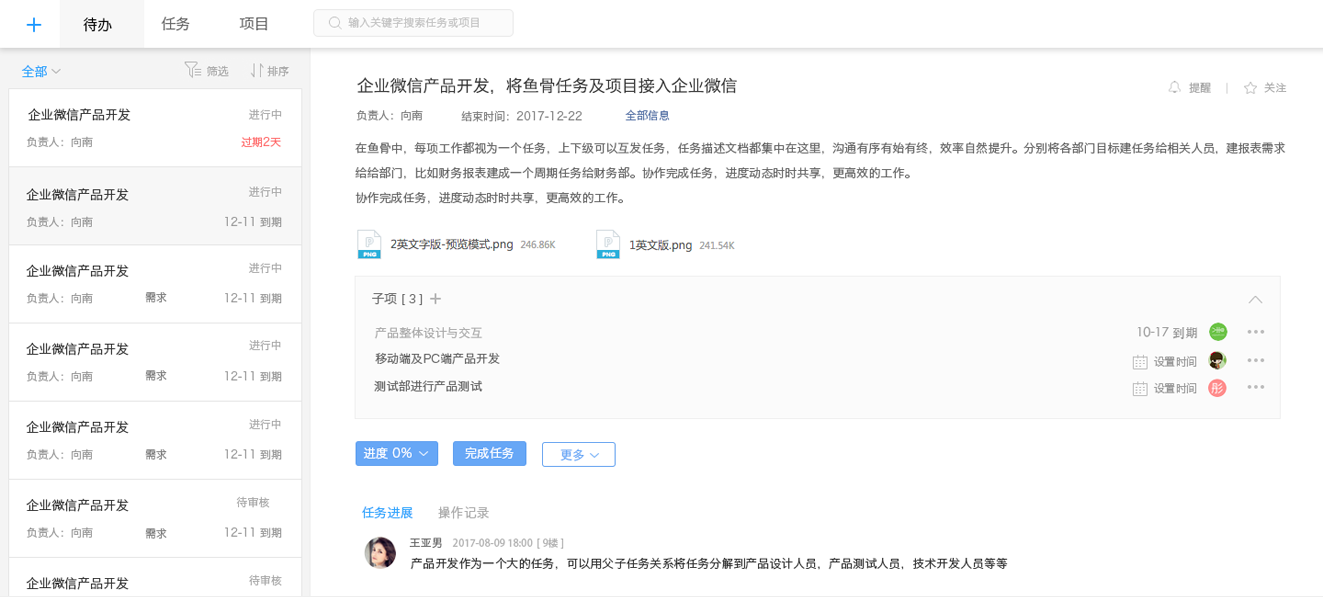
Task: Click the 10-17 到期 due date
Action: (x=1166, y=333)
